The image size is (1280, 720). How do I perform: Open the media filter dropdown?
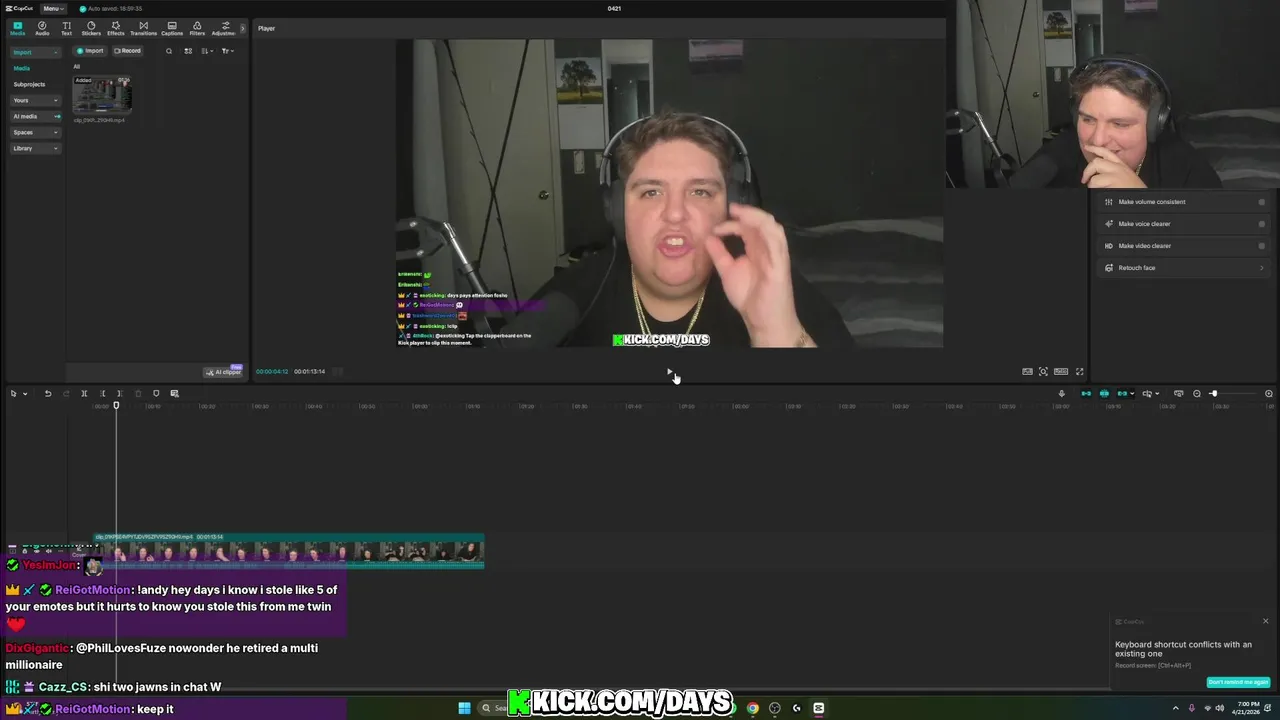pos(227,51)
